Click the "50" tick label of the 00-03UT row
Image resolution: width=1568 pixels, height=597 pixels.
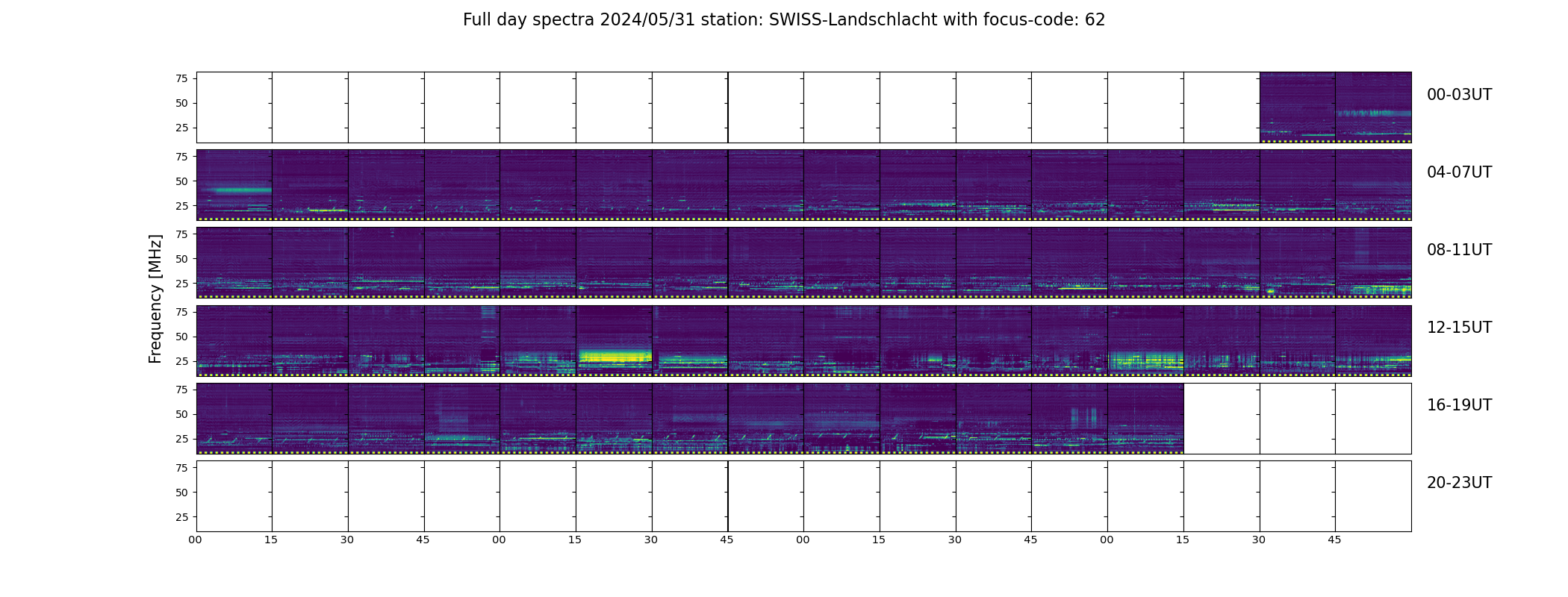[181, 103]
